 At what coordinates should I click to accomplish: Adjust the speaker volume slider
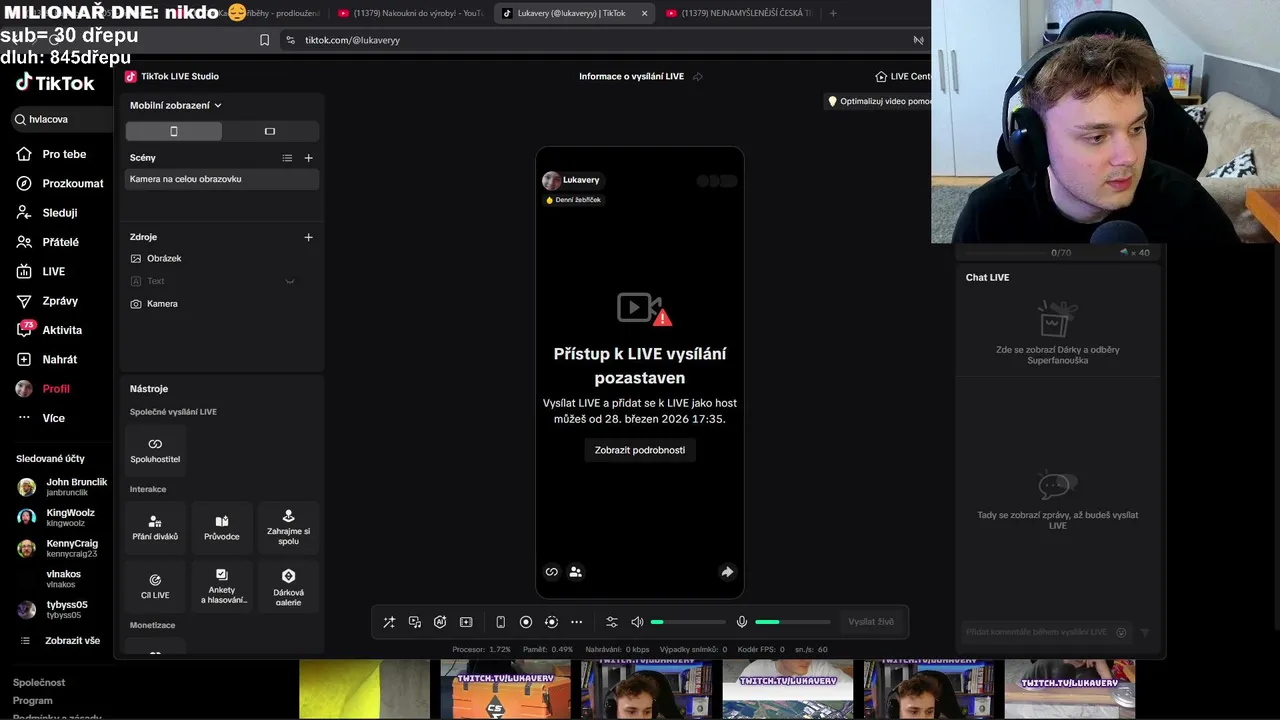pyautogui.click(x=689, y=622)
